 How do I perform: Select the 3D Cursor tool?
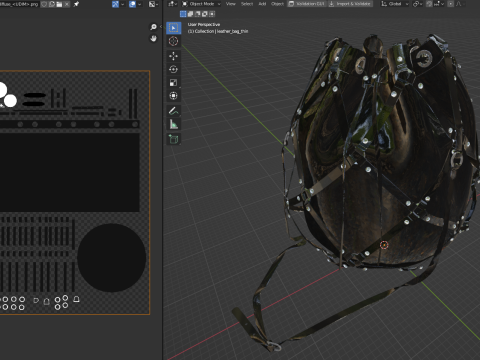tap(173, 41)
